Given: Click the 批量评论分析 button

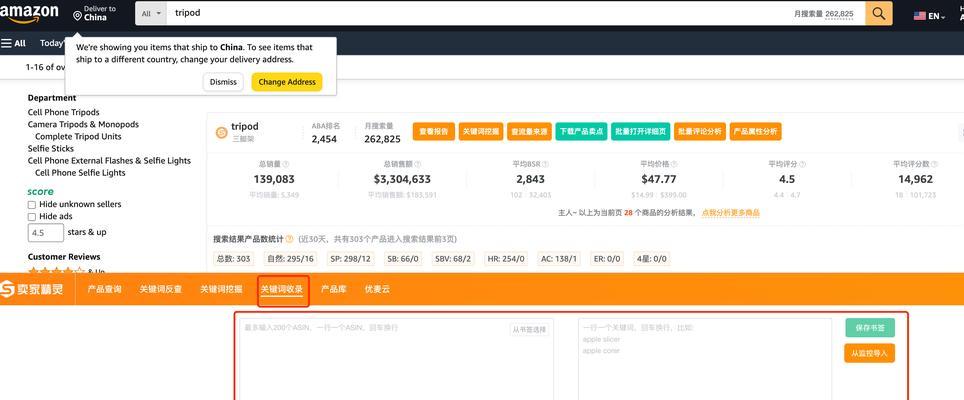Looking at the screenshot, I should (x=700, y=131).
